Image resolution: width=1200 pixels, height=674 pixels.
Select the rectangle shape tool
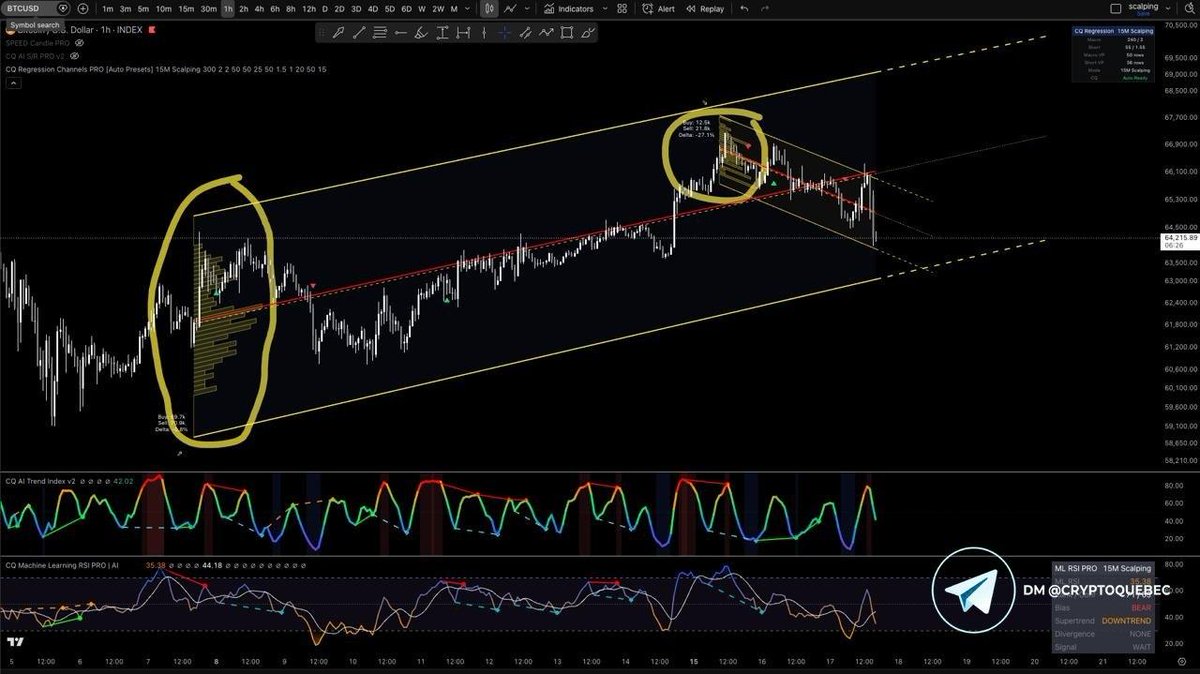coord(567,33)
